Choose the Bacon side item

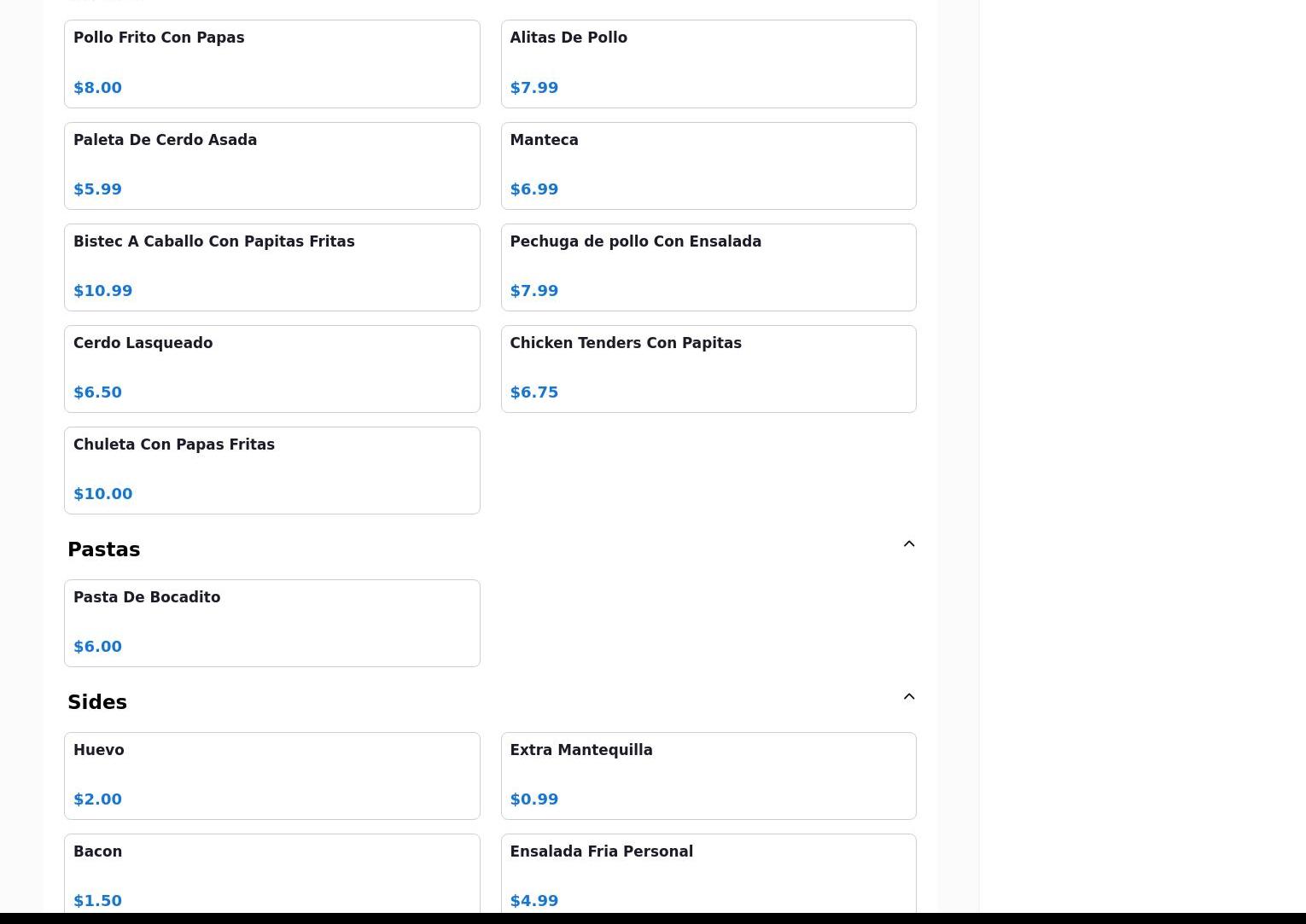click(271, 875)
